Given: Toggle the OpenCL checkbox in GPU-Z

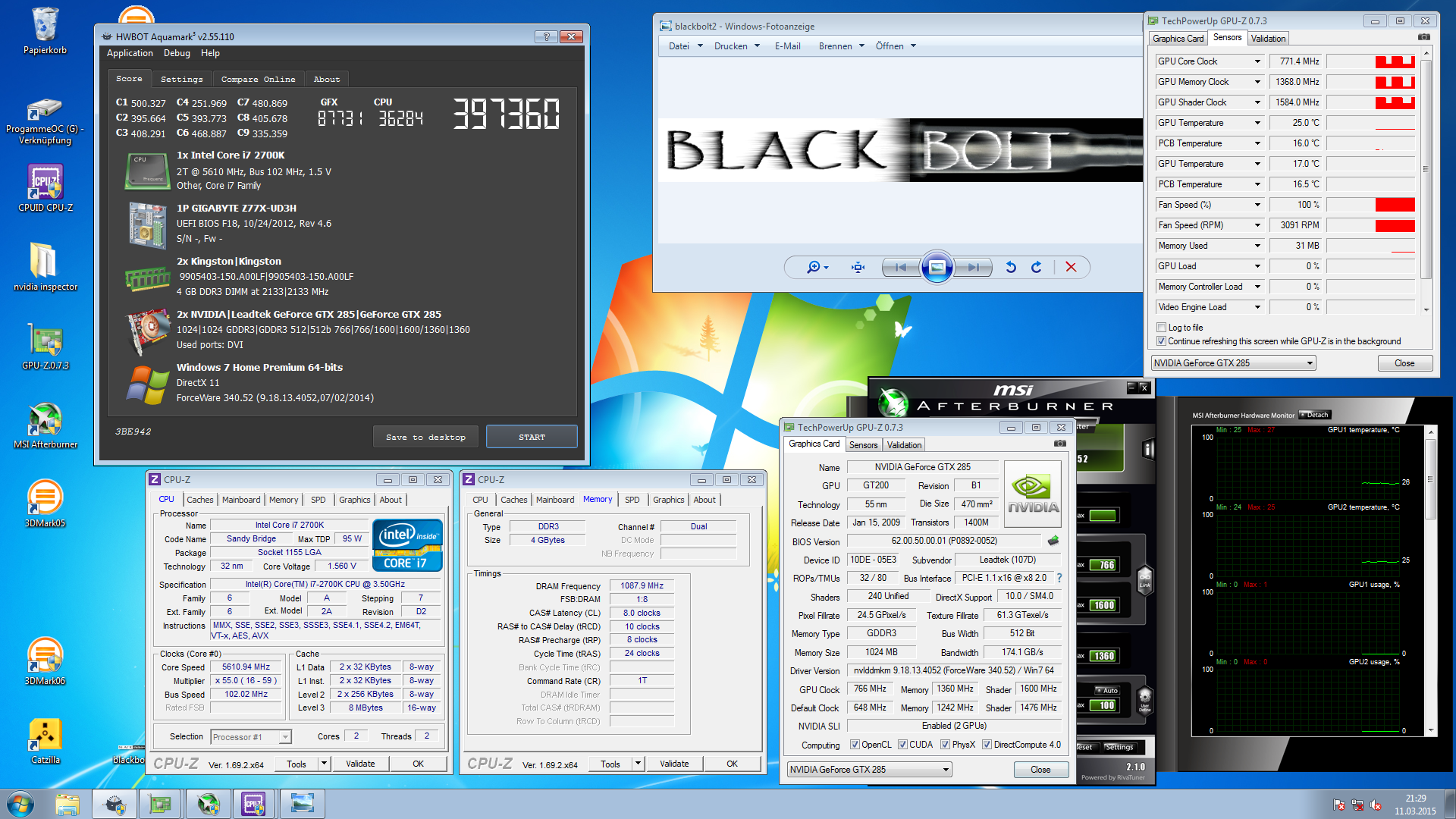Looking at the screenshot, I should [x=855, y=745].
